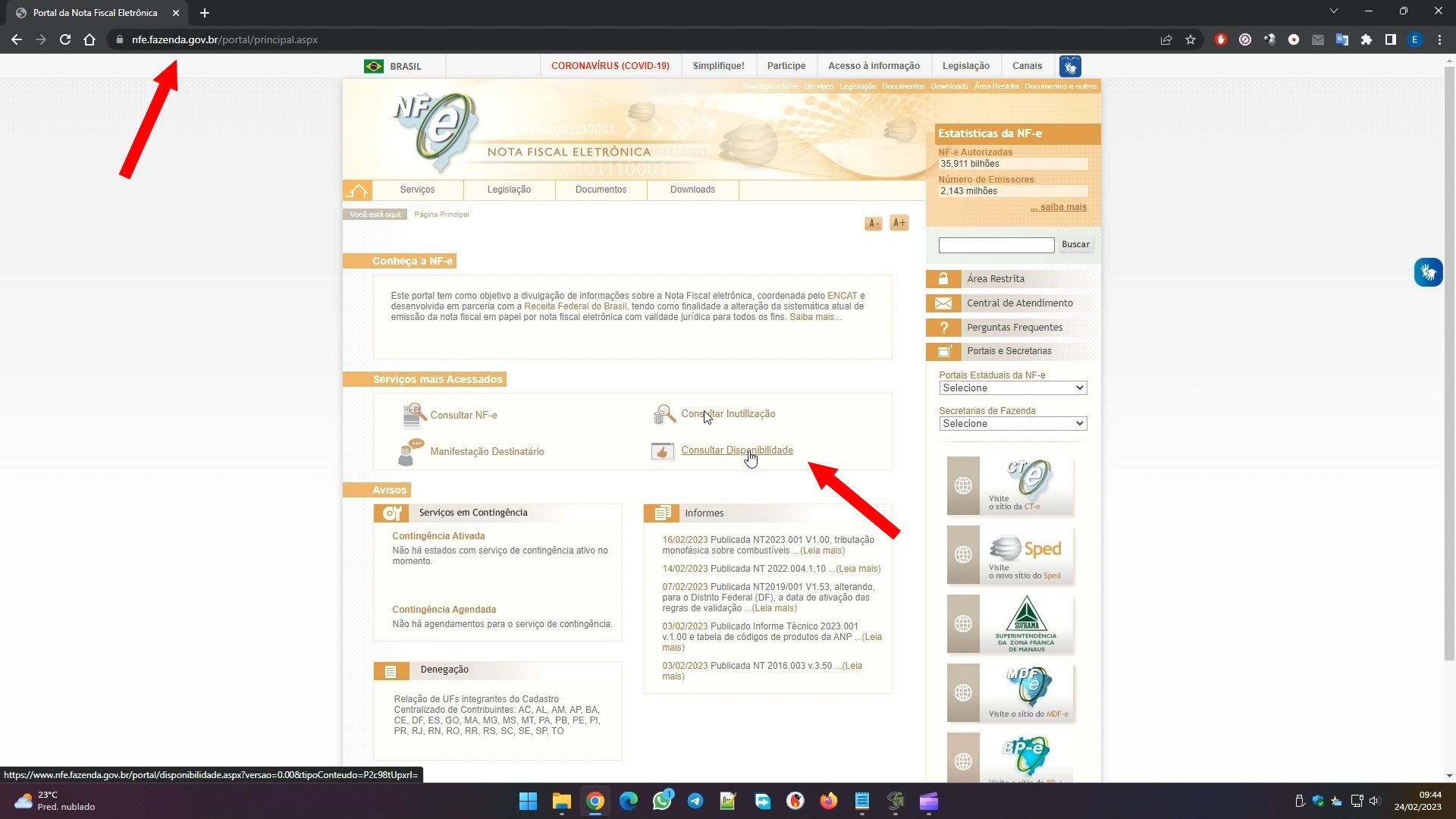This screenshot has height=819, width=1456.
Task: Click the browser address bar URL
Action: click(x=224, y=39)
